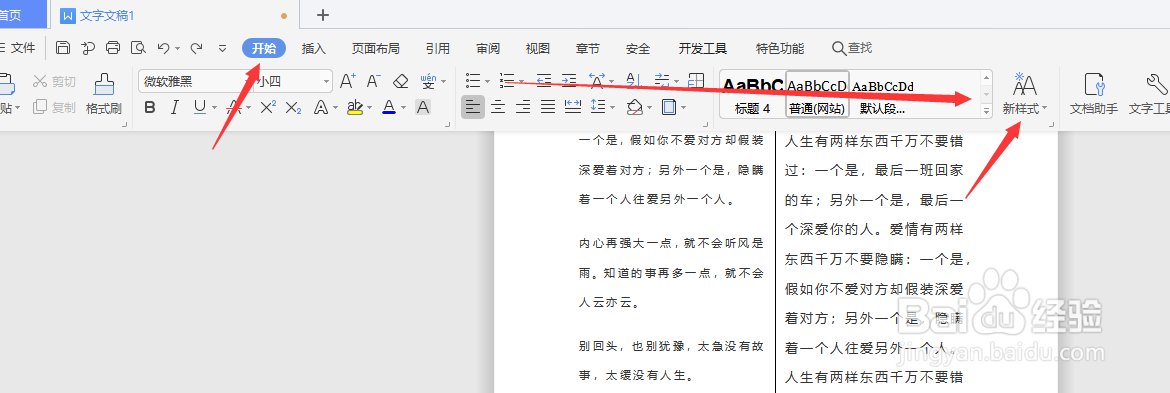Screen dimensions: 1170x393
Task: Switch to Developer Tools (开发工具) tab
Action: (x=703, y=48)
